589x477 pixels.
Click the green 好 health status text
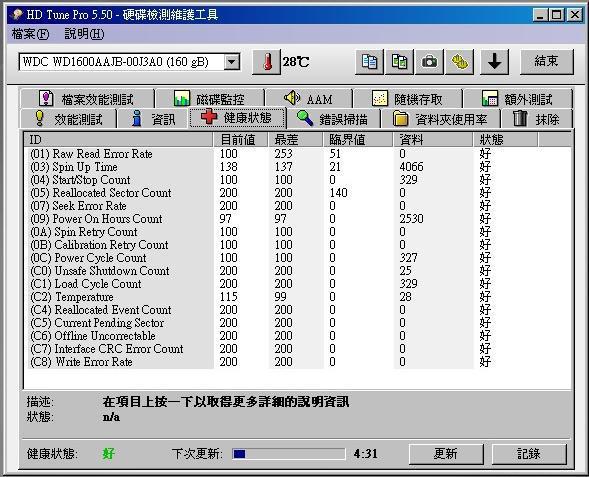tap(109, 454)
